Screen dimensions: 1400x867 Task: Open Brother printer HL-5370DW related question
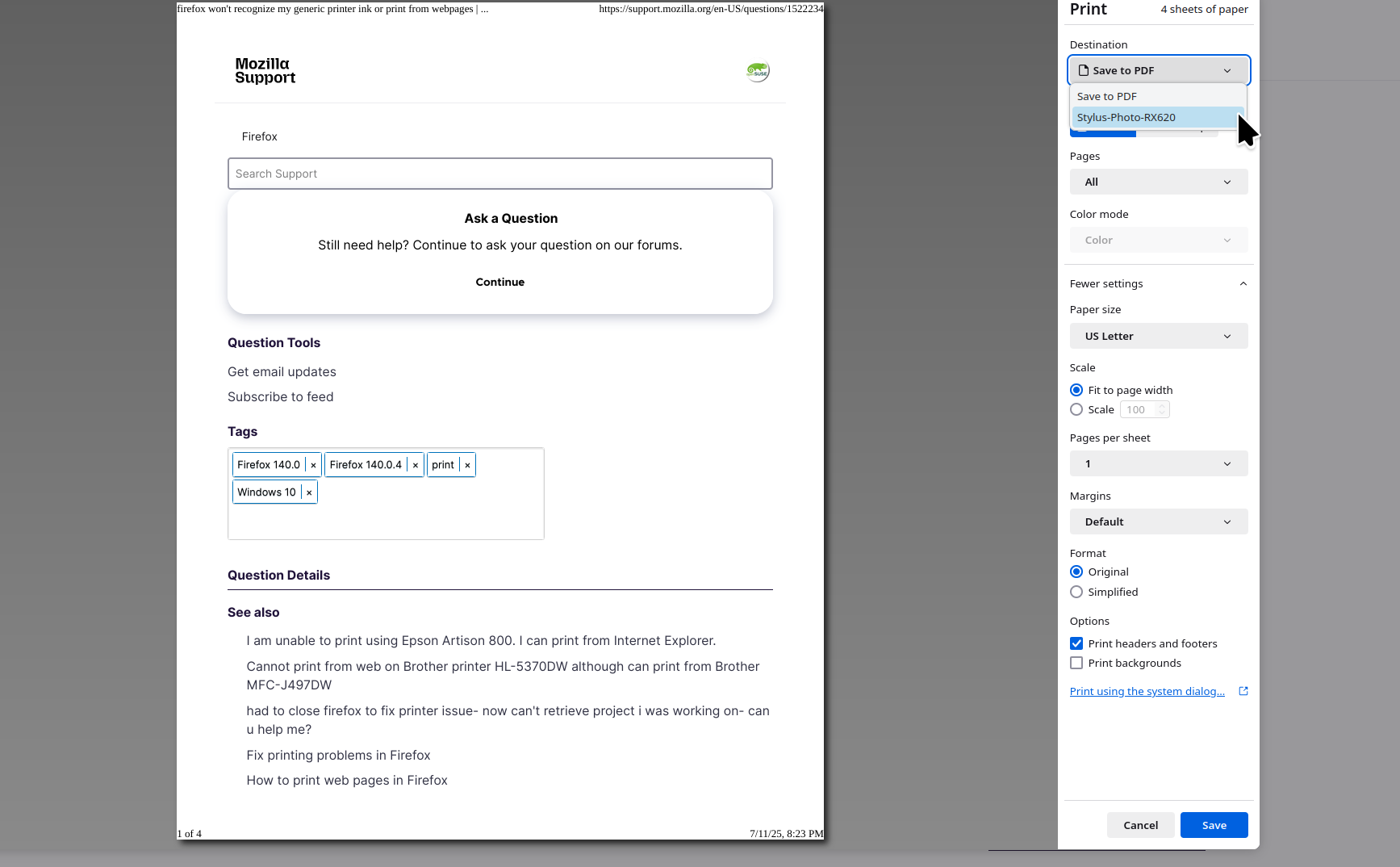pyautogui.click(x=503, y=676)
